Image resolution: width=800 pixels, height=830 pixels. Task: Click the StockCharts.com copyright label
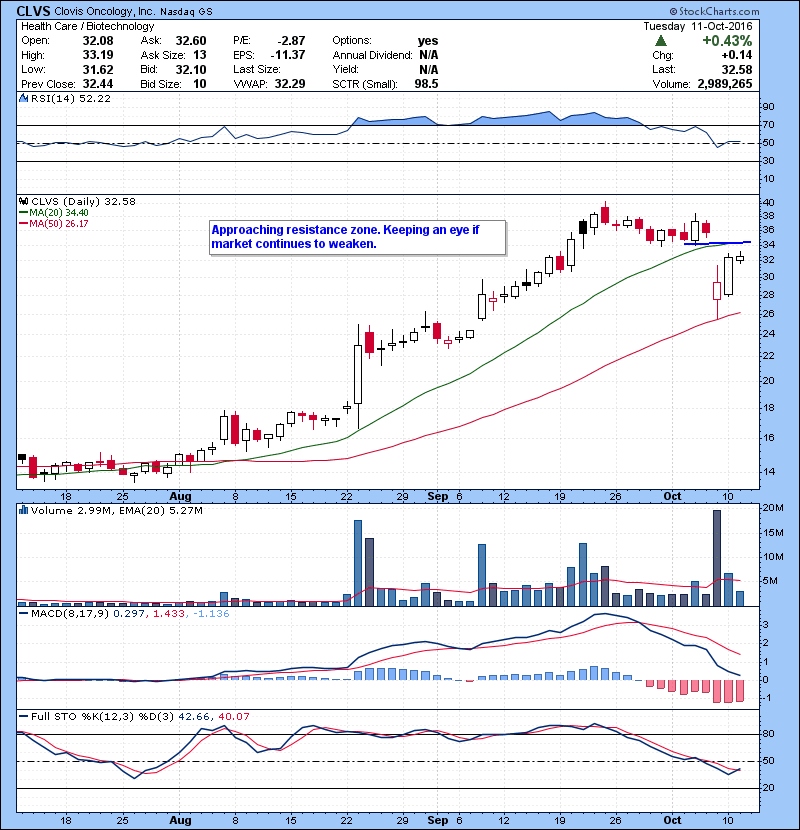point(714,11)
